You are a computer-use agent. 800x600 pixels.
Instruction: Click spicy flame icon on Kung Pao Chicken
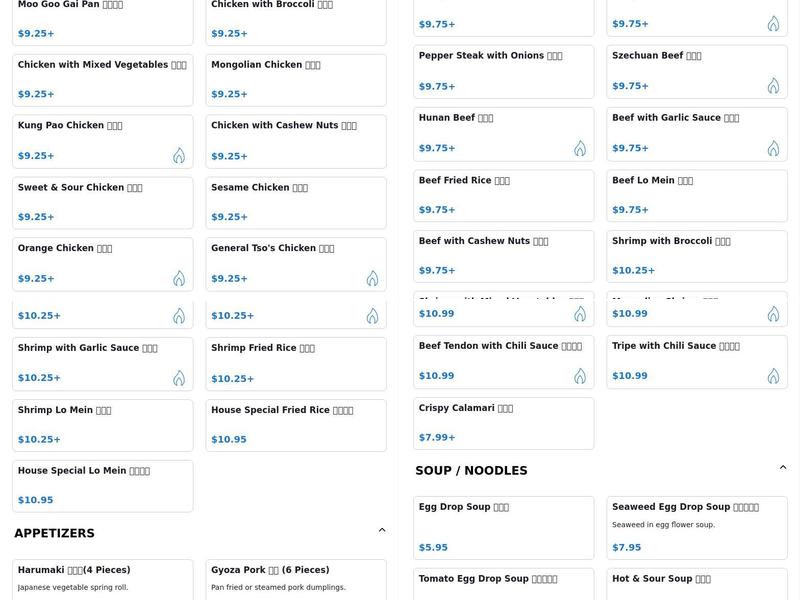[179, 156]
